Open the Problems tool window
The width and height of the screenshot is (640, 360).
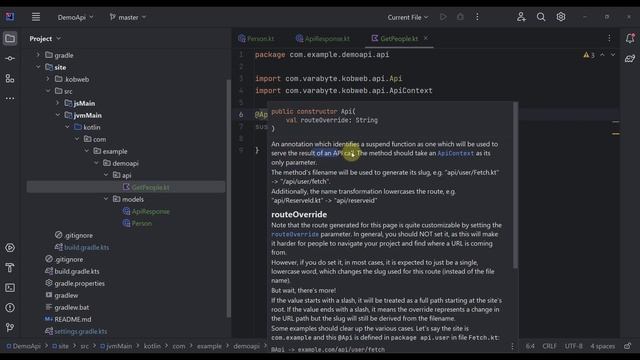(10, 308)
